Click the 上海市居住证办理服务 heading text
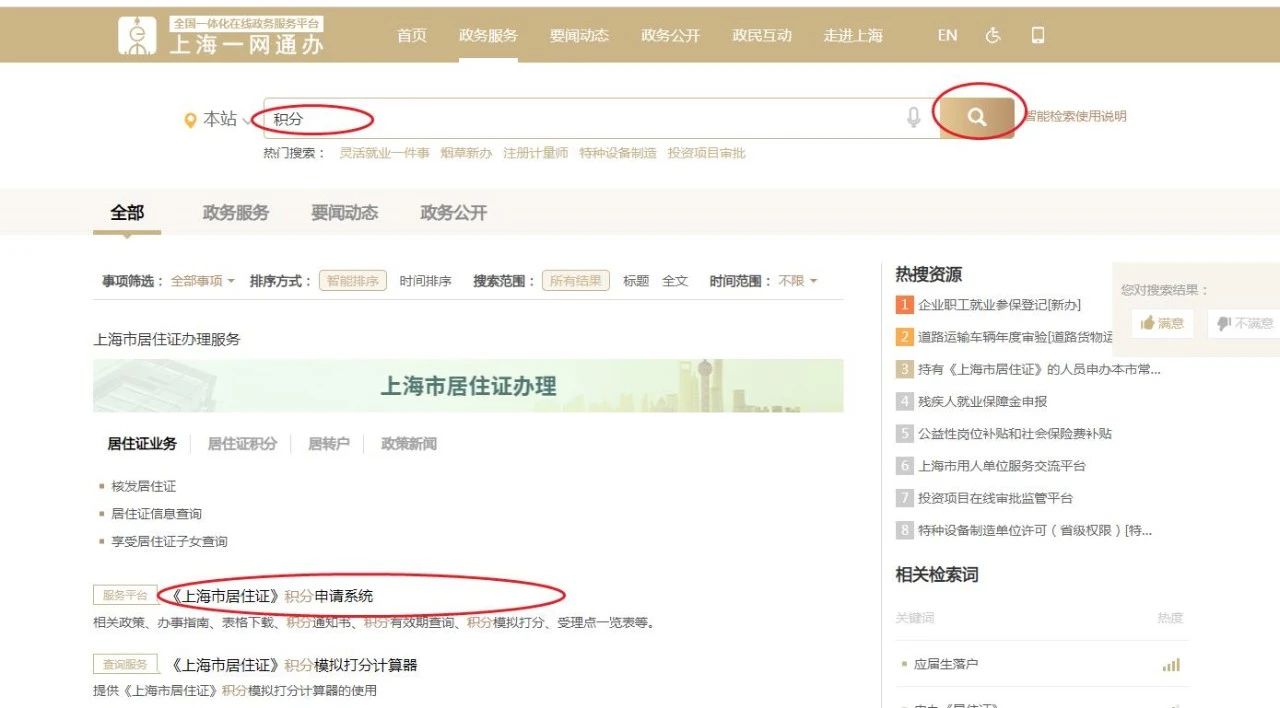This screenshot has width=1280, height=708. 167,339
